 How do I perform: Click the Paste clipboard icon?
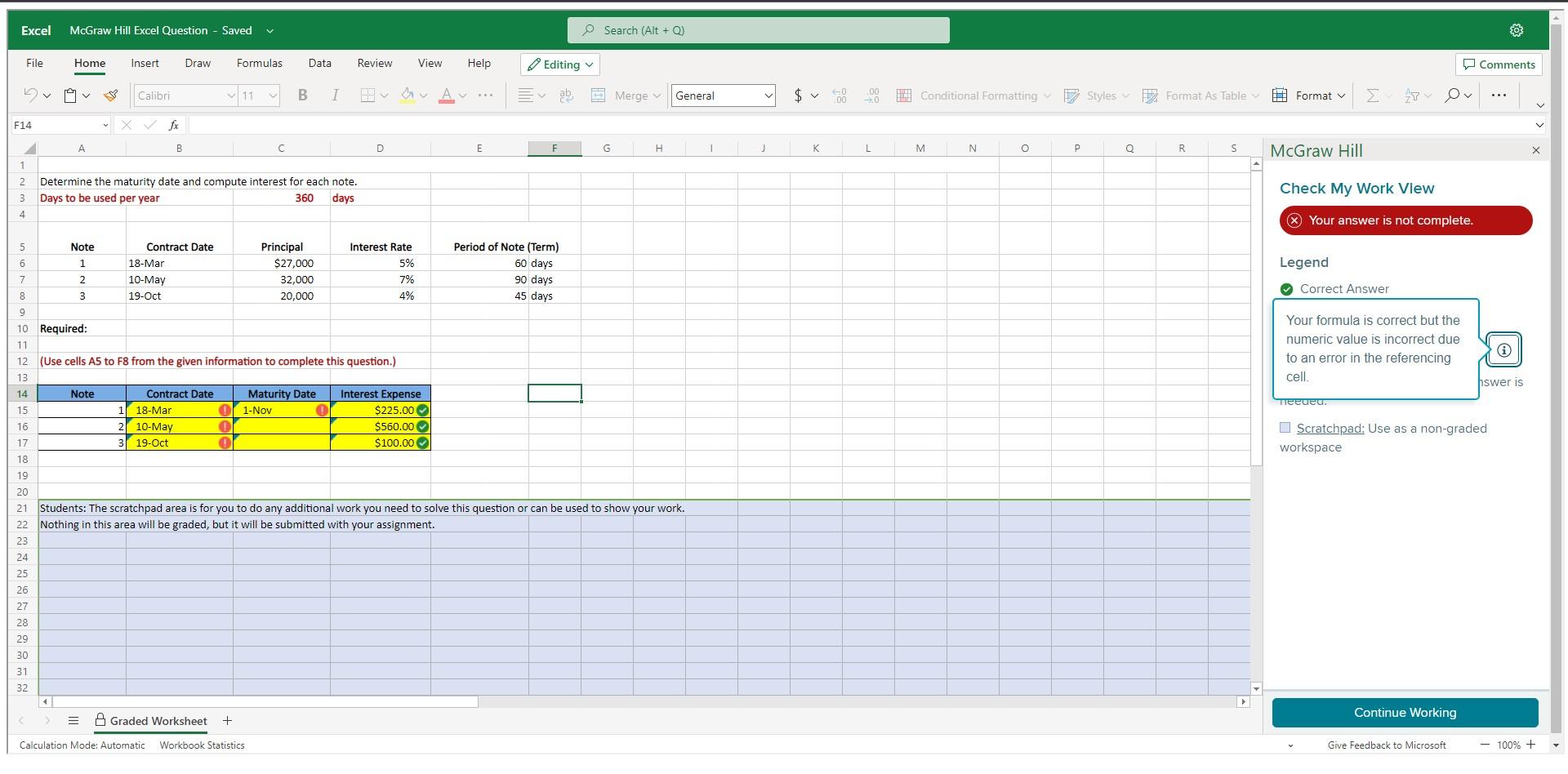click(x=71, y=96)
